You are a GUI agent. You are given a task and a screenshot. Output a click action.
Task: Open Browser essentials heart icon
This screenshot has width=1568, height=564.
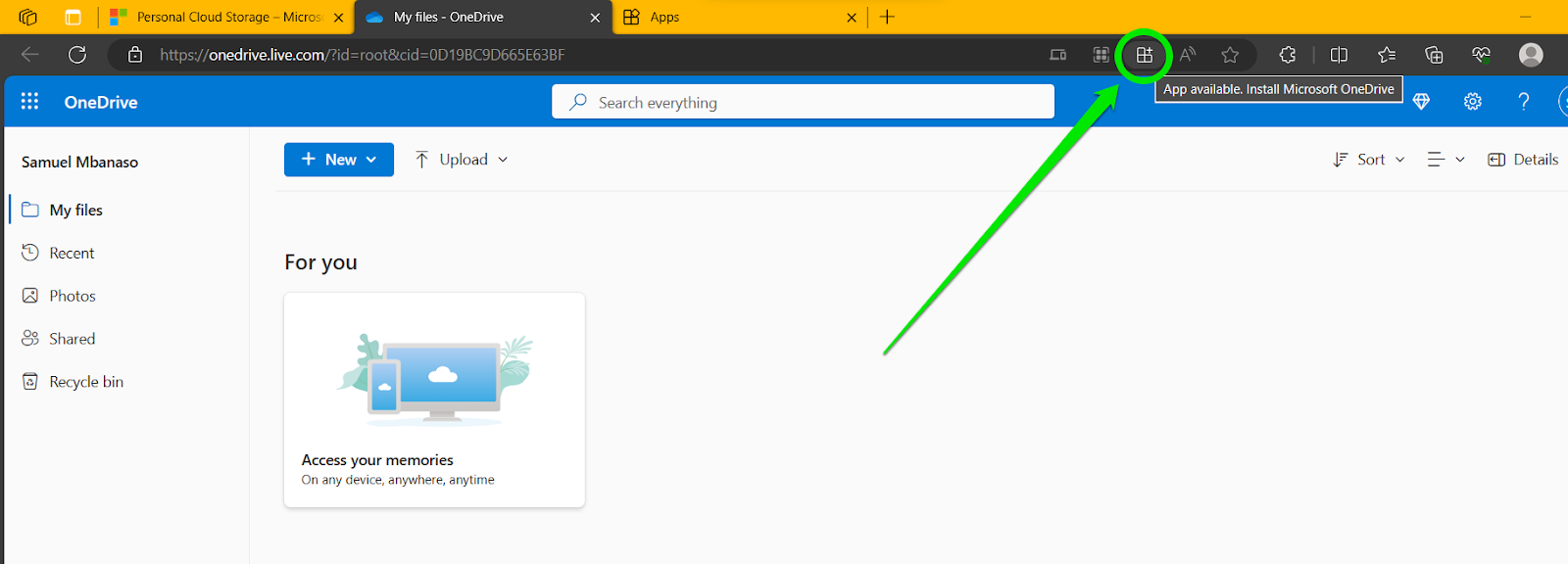[1481, 55]
